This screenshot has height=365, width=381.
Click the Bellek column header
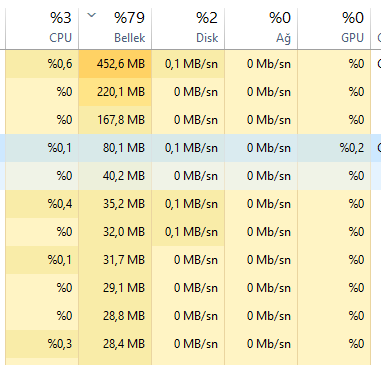[x=115, y=28]
